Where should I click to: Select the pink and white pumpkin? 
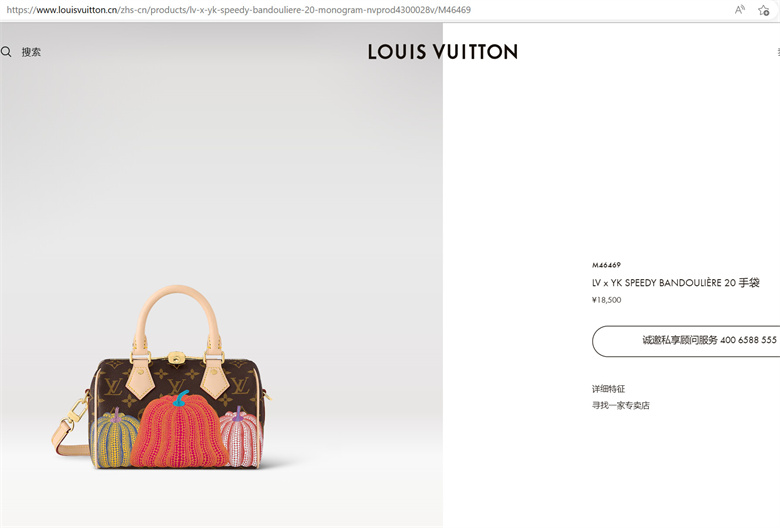coord(242,438)
